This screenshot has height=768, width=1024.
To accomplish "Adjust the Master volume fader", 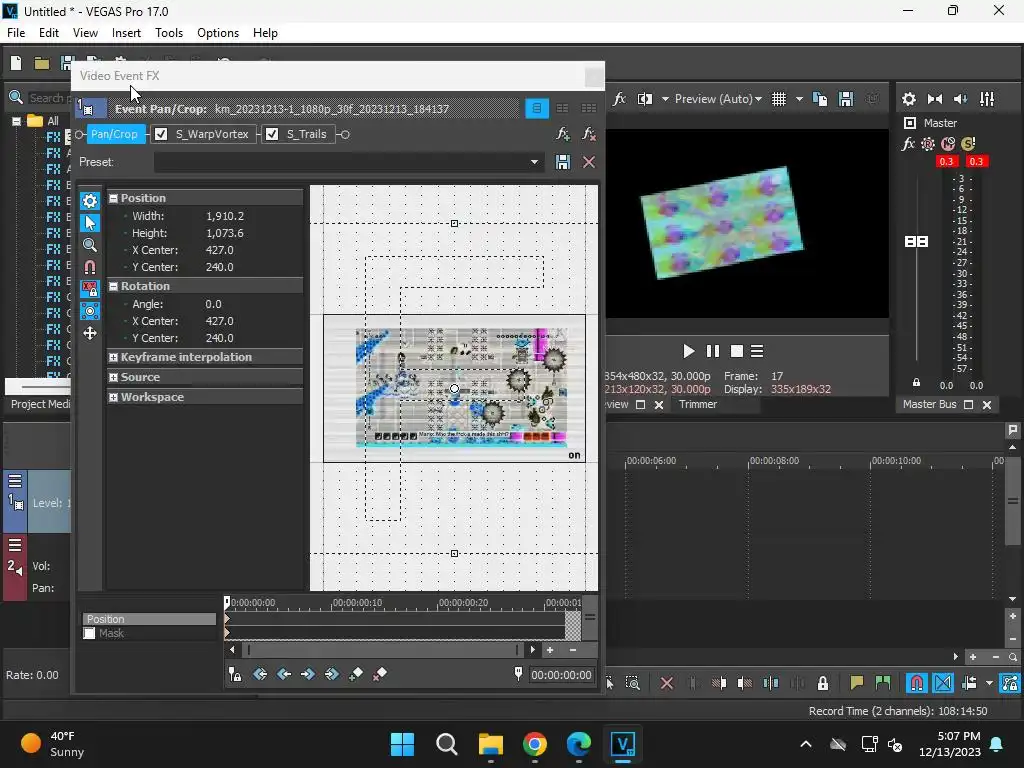I will (x=916, y=242).
